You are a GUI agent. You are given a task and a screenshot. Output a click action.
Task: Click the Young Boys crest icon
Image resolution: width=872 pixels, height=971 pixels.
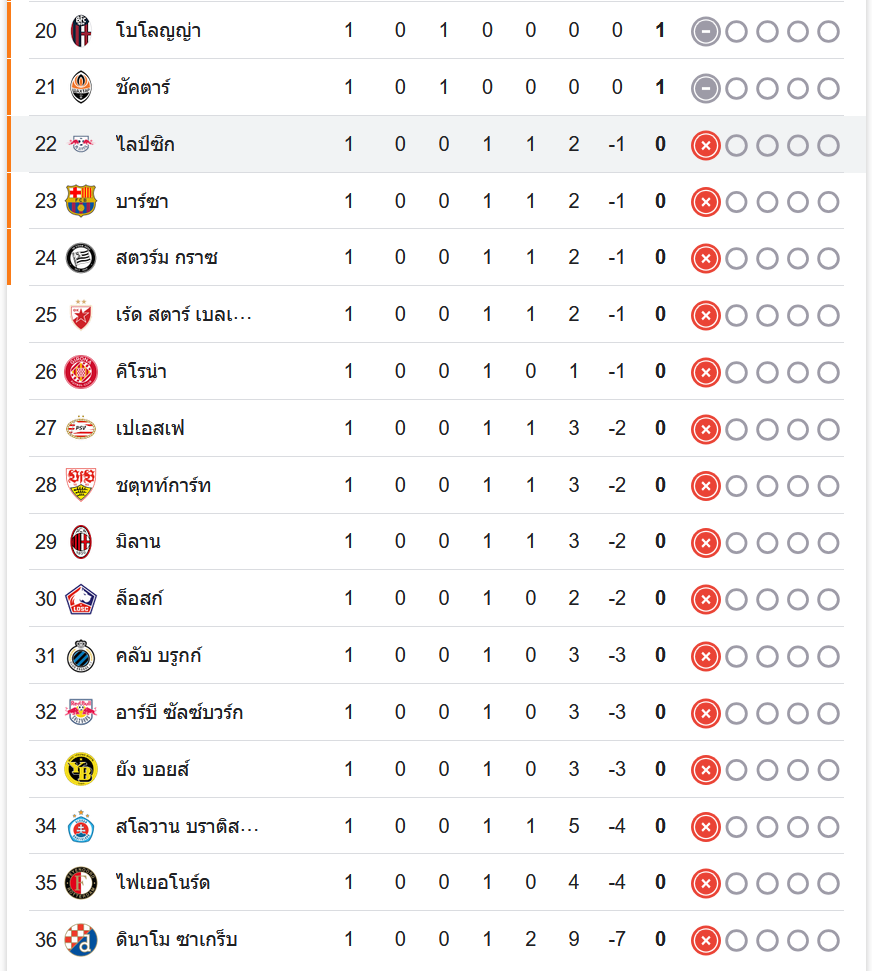coord(81,769)
